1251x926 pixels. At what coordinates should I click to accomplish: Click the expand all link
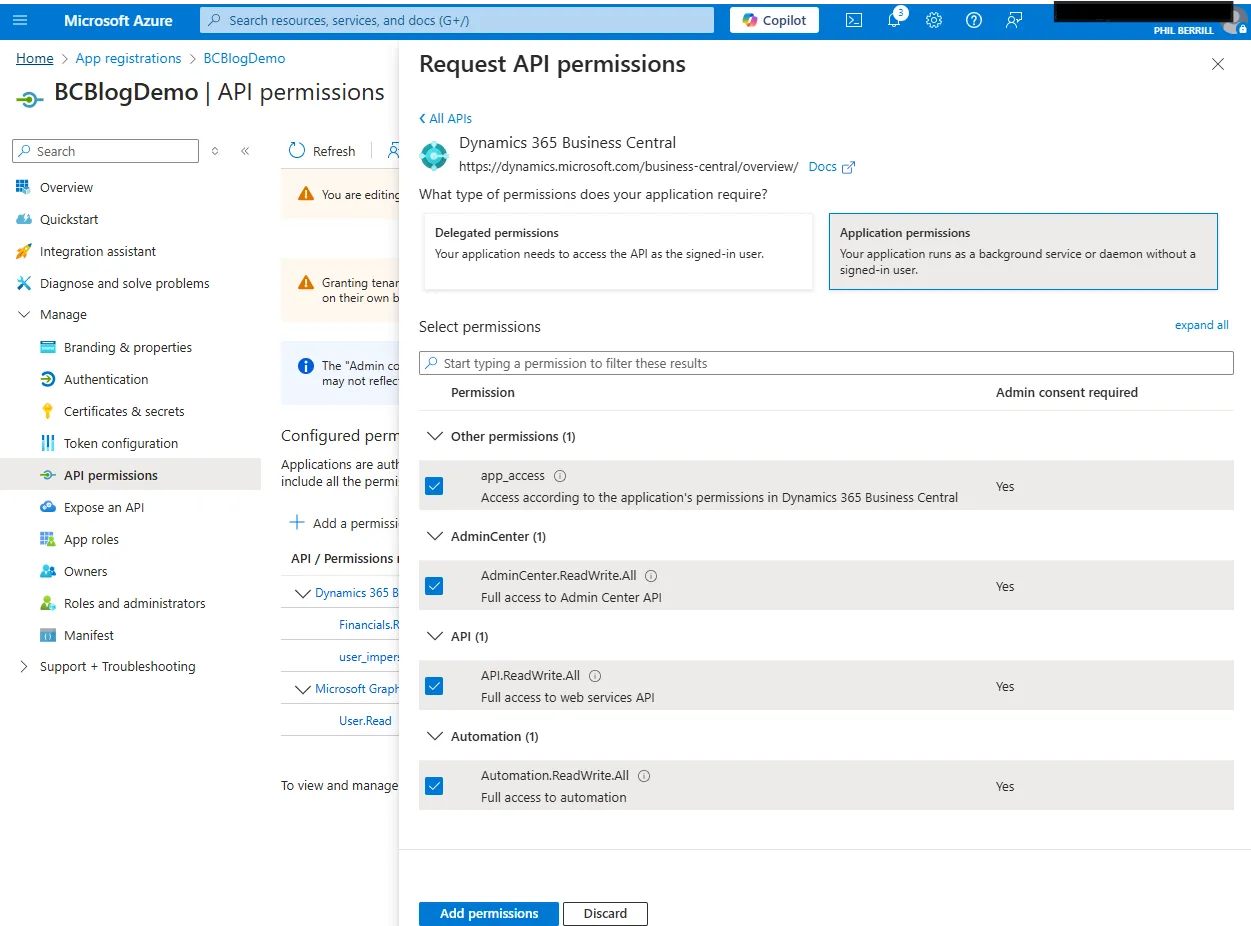1202,325
